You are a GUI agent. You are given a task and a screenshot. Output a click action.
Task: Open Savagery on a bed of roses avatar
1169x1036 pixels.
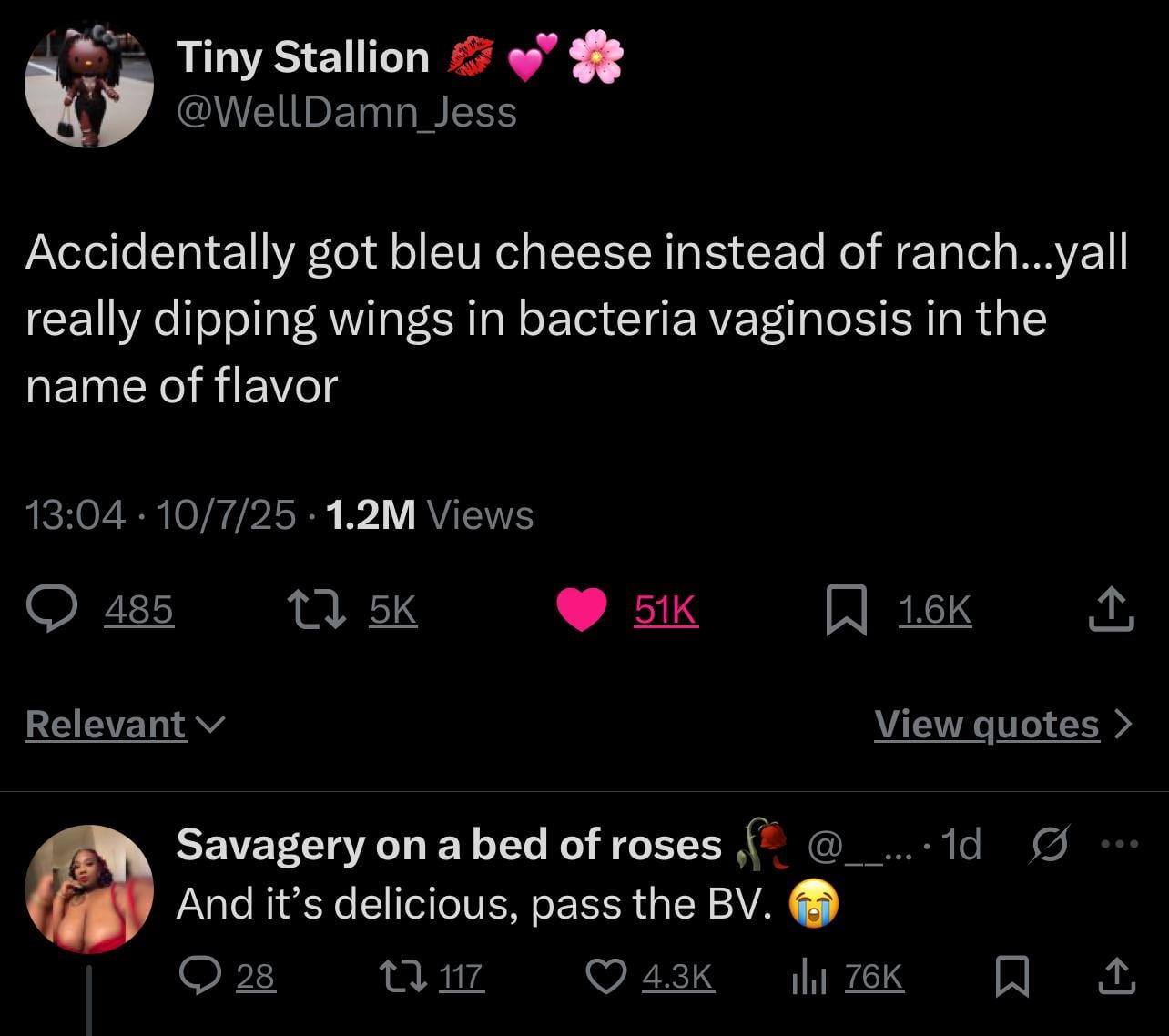pos(88,889)
